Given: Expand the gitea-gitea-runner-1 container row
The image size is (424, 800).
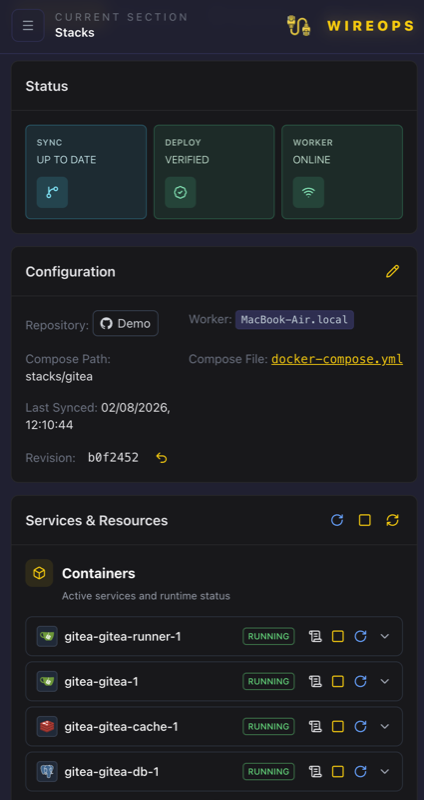Looking at the screenshot, I should pos(385,636).
